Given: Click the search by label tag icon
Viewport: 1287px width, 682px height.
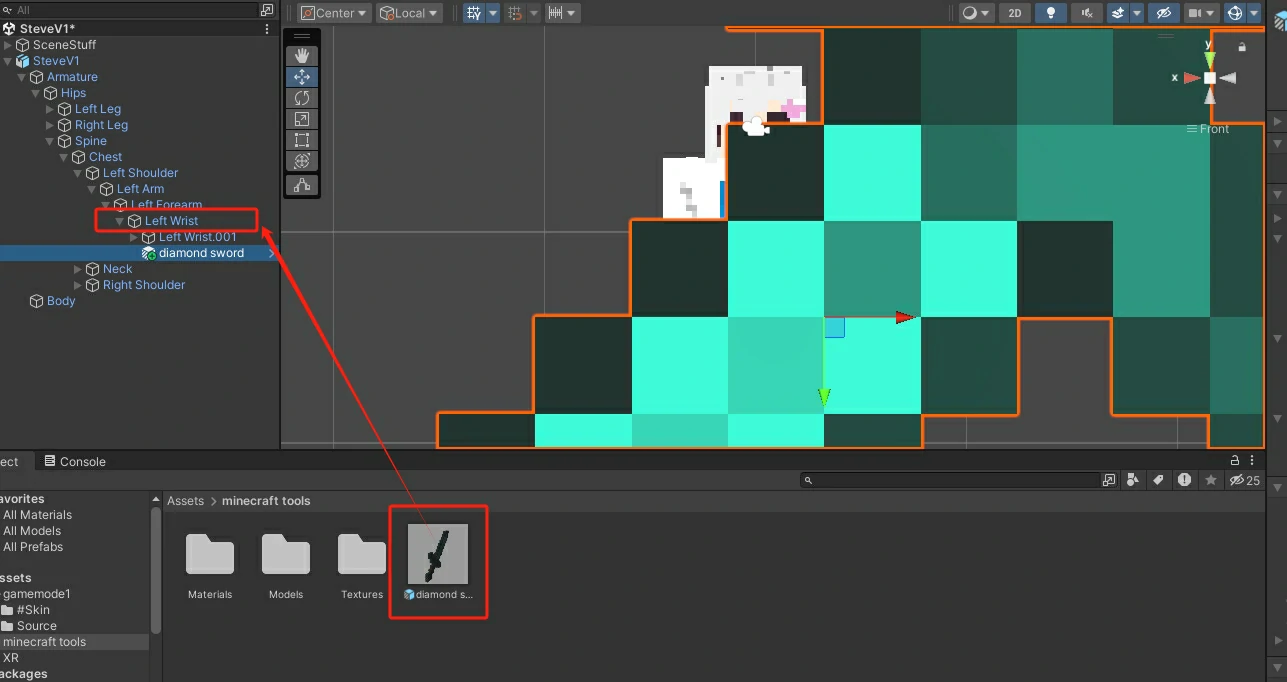Looking at the screenshot, I should click(1158, 480).
